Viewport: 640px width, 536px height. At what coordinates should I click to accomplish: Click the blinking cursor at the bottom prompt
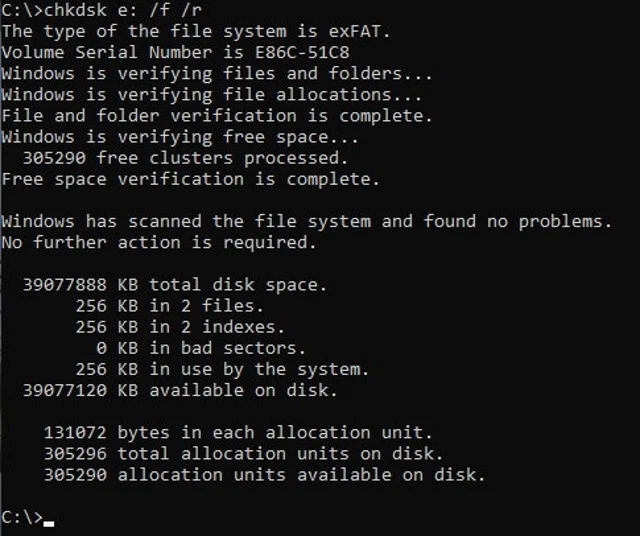49,521
